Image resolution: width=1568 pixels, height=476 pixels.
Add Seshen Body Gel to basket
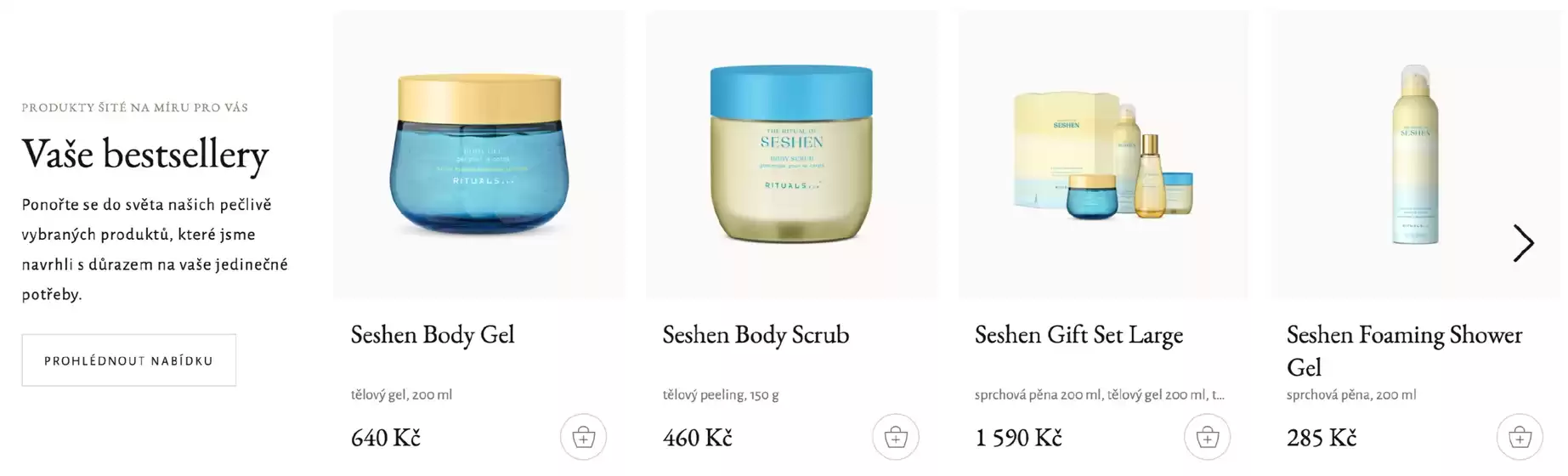[x=583, y=437]
